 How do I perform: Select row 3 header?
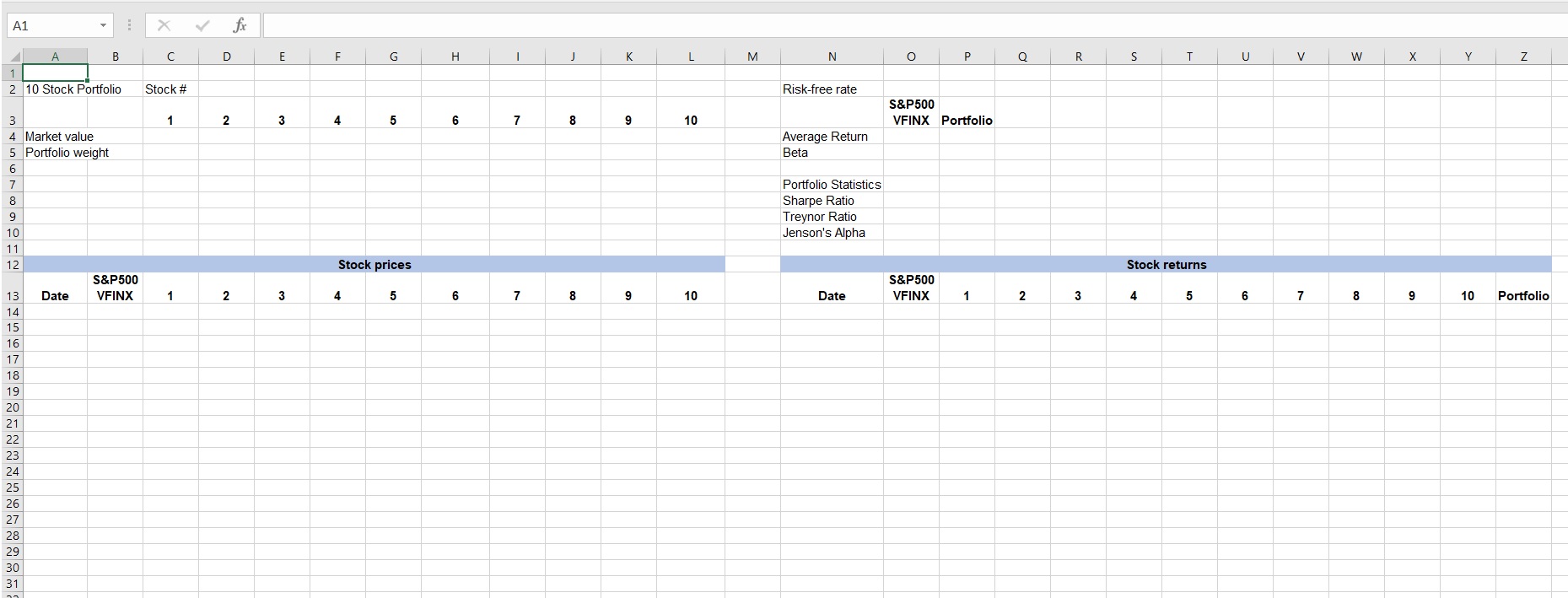pos(12,112)
